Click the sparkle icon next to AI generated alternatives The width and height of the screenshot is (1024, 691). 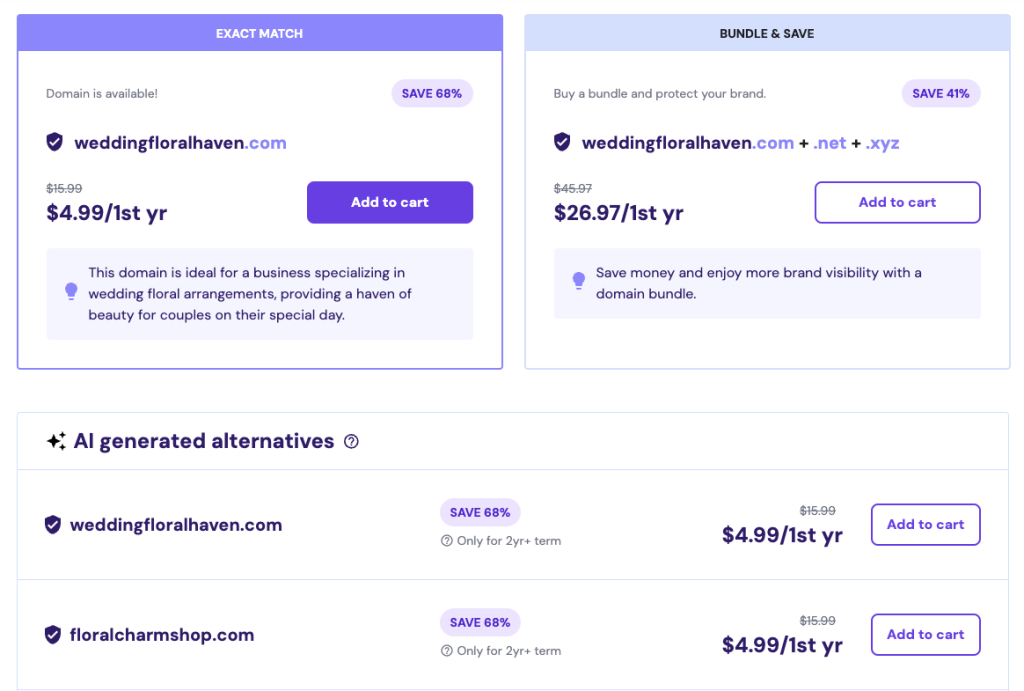coord(57,440)
